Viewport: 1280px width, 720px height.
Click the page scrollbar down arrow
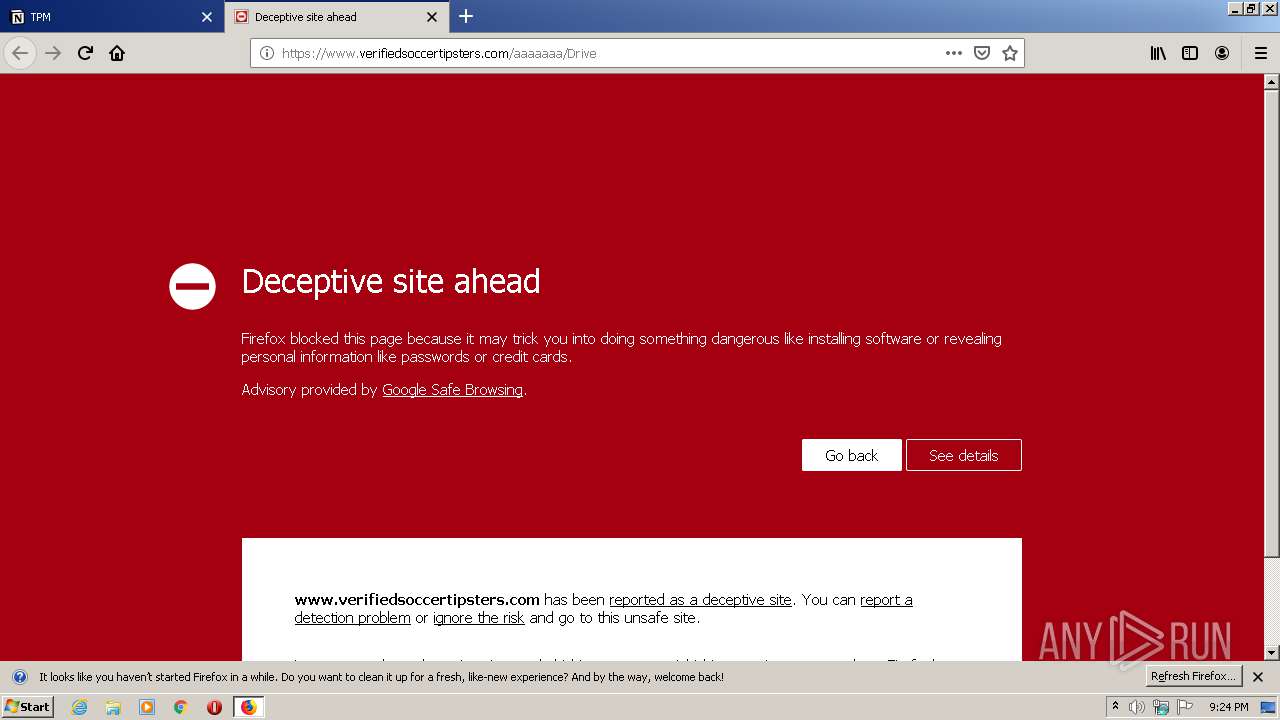1272,652
